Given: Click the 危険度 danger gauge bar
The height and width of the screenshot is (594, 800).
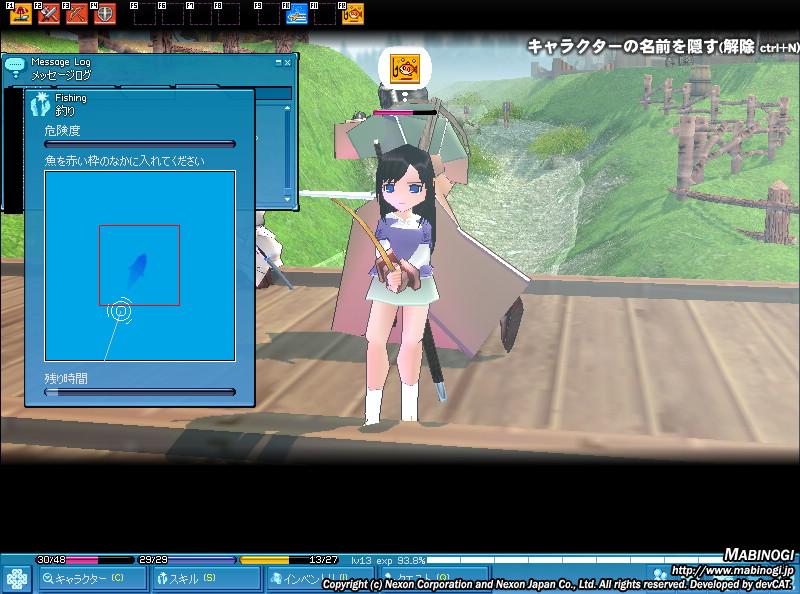Looking at the screenshot, I should 140,144.
